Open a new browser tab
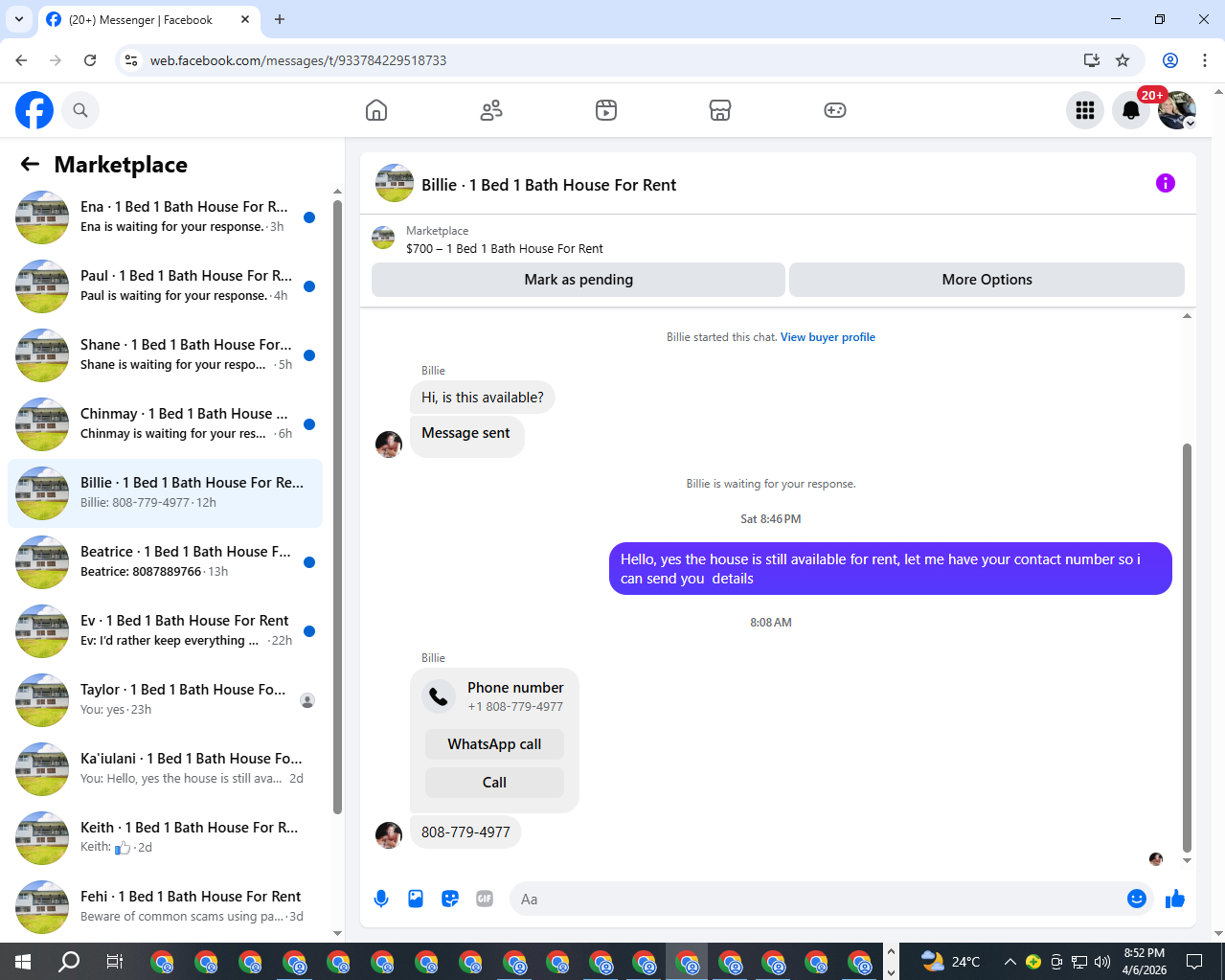Viewport: 1225px width, 980px height. (x=280, y=19)
